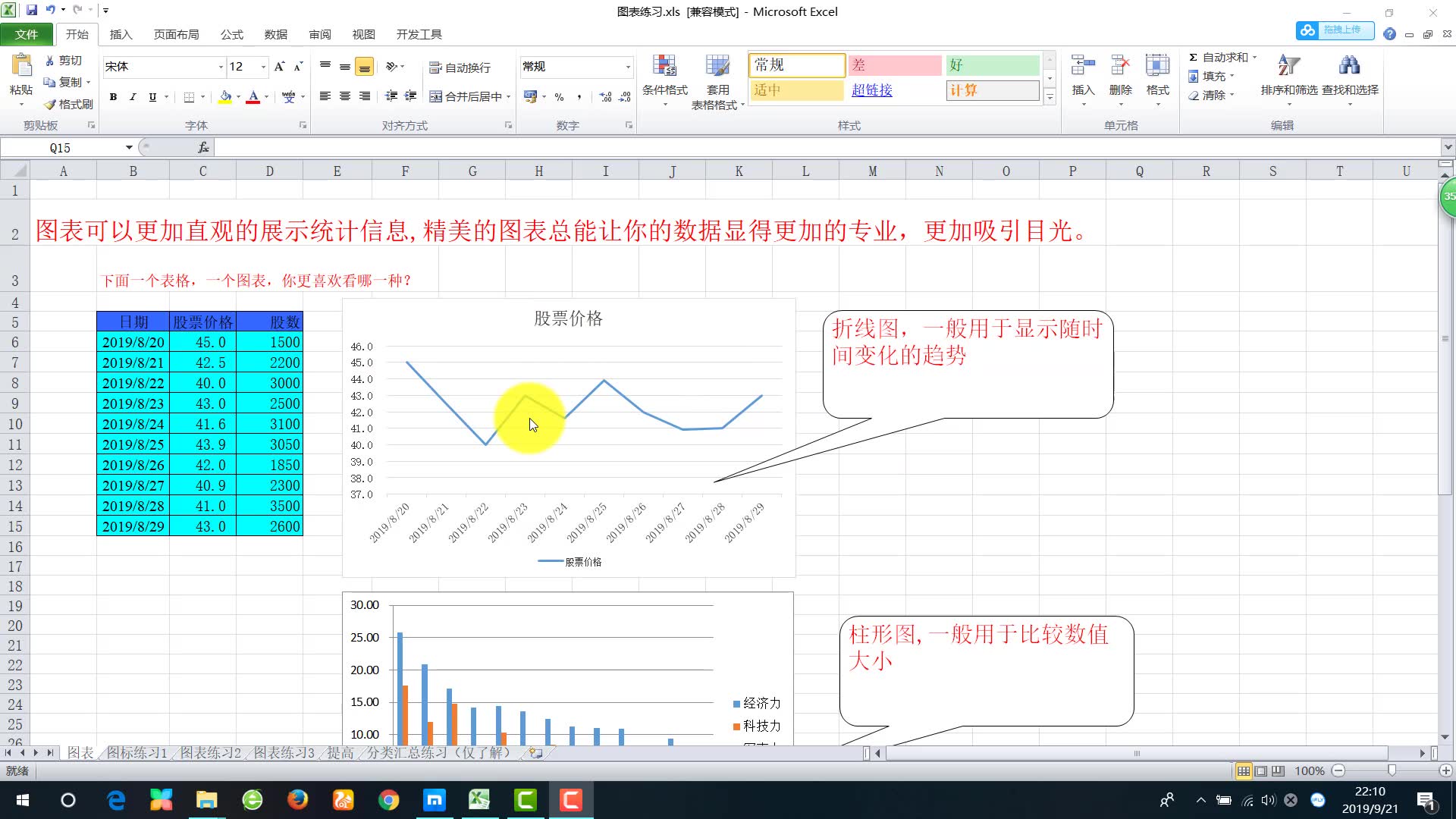Open the Insert ribbon tab
The height and width of the screenshot is (819, 1456).
[x=121, y=34]
